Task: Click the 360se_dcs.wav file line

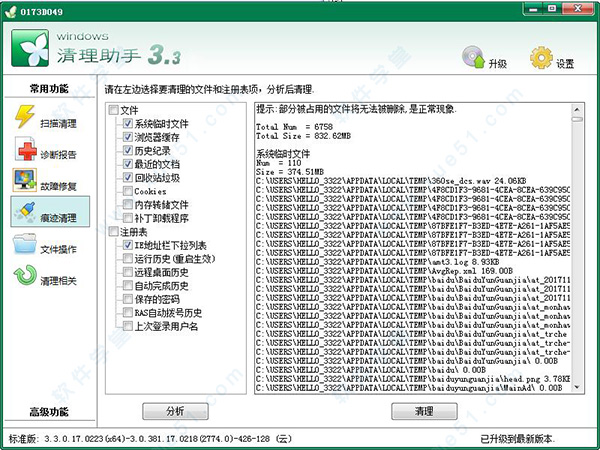Action: (x=391, y=181)
